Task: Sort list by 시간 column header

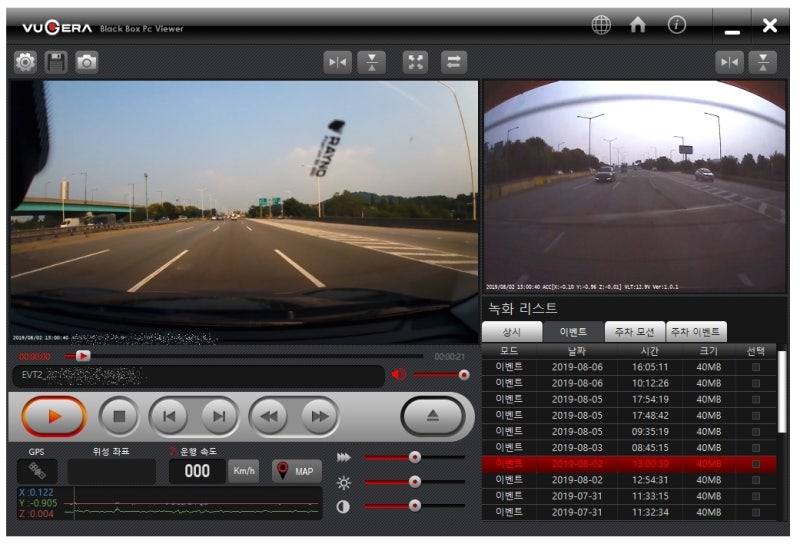Action: (x=650, y=351)
